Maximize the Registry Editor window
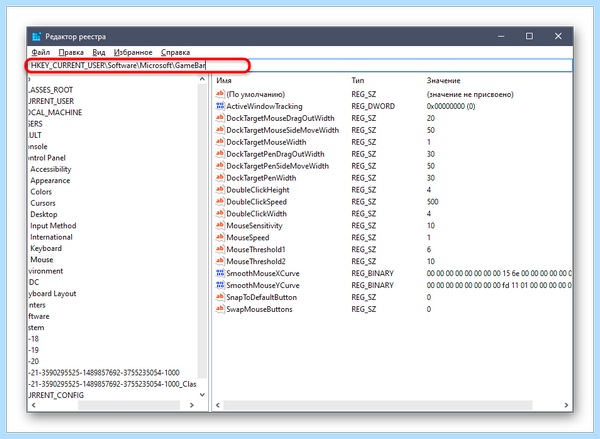Screen dimensions: 600x439 click(x=529, y=36)
